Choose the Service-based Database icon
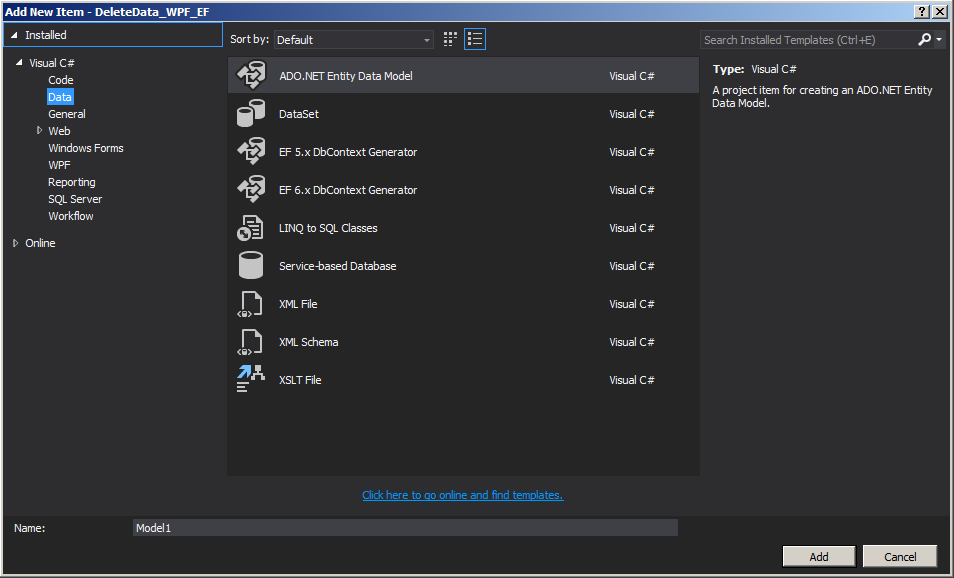The width and height of the screenshot is (954, 578). coord(250,266)
